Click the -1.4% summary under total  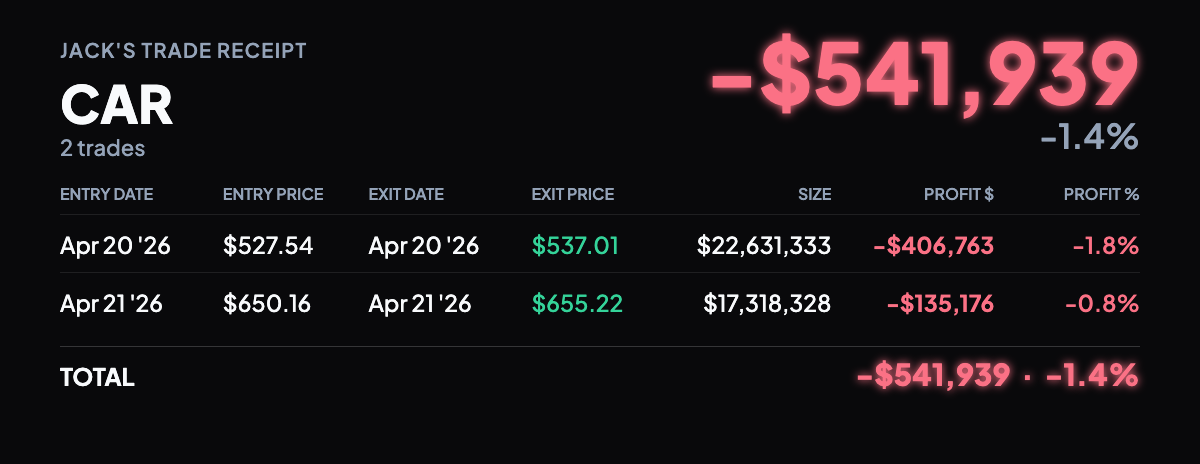1089,136
